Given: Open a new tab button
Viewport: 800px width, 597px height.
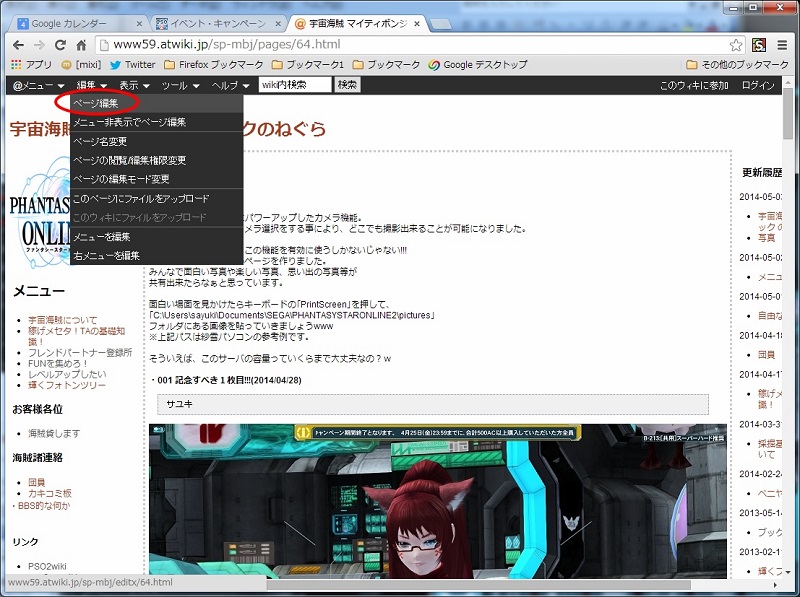Looking at the screenshot, I should [x=441, y=23].
